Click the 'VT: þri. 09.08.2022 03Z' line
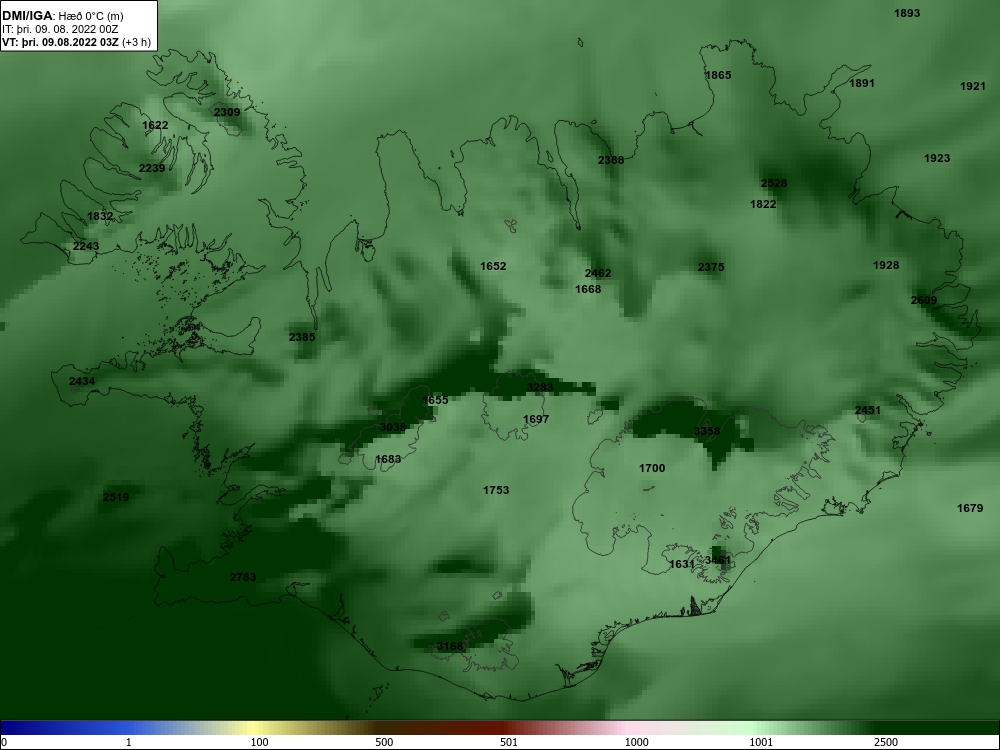This screenshot has width=1000, height=750. click(77, 42)
